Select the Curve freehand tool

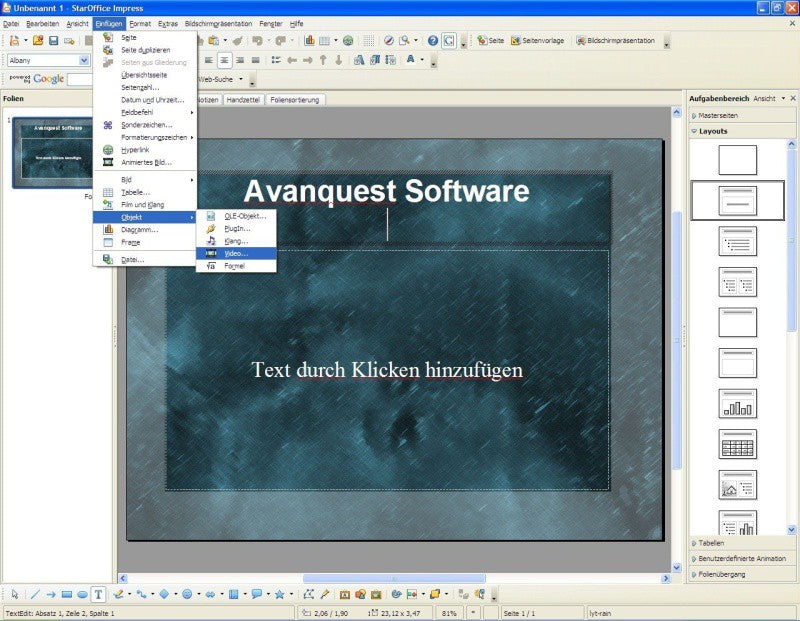[x=118, y=594]
